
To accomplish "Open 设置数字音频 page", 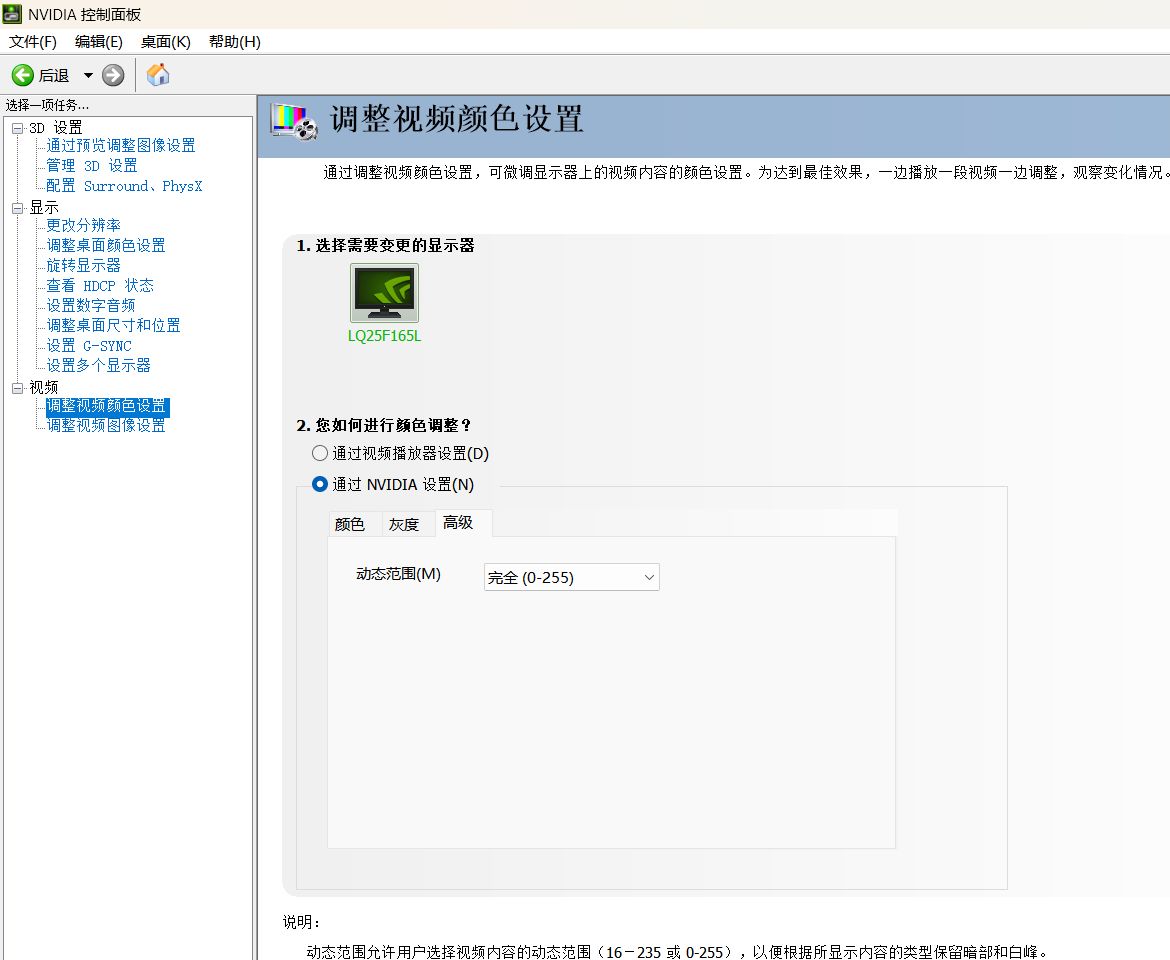I will click(91, 306).
